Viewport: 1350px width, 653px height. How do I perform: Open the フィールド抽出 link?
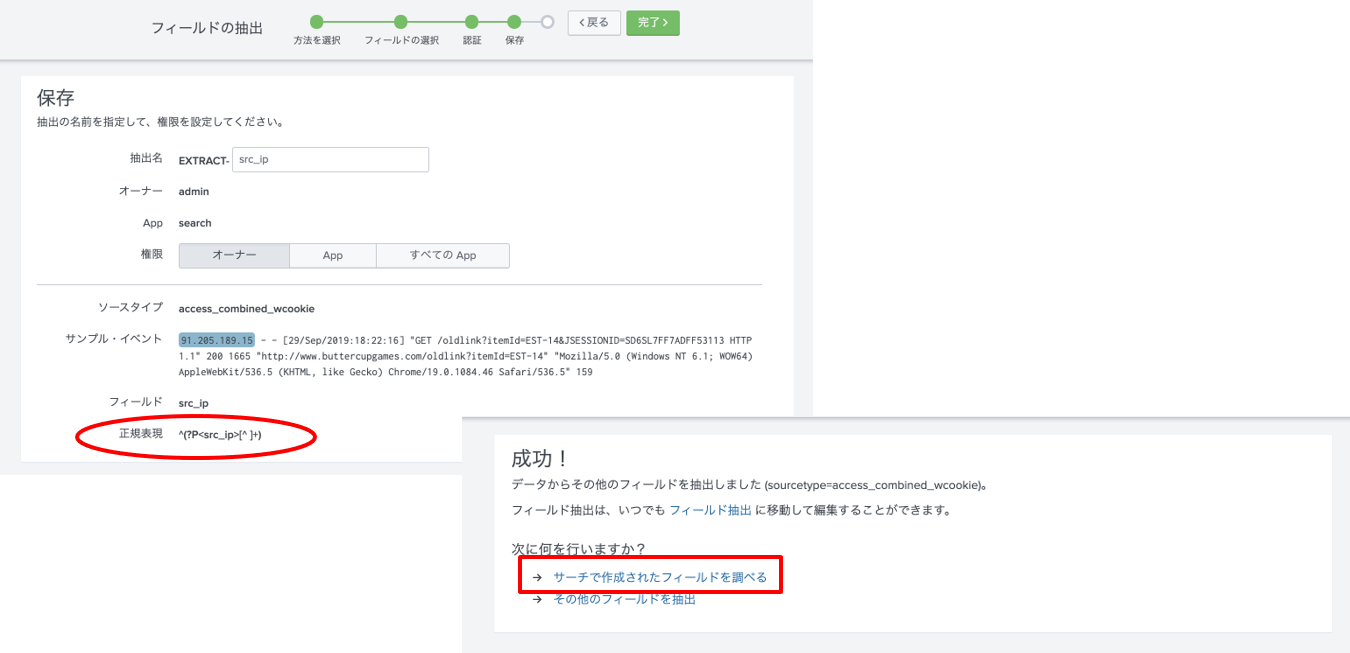click(710, 510)
